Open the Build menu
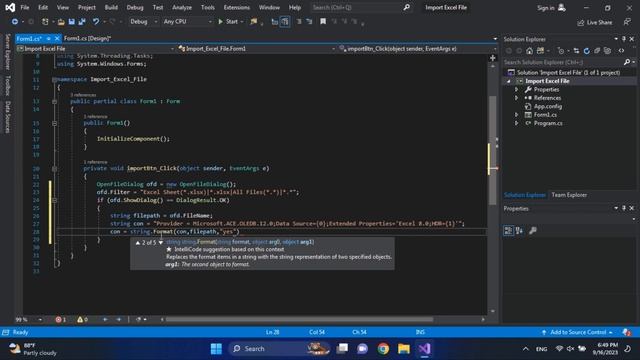 (111, 7)
